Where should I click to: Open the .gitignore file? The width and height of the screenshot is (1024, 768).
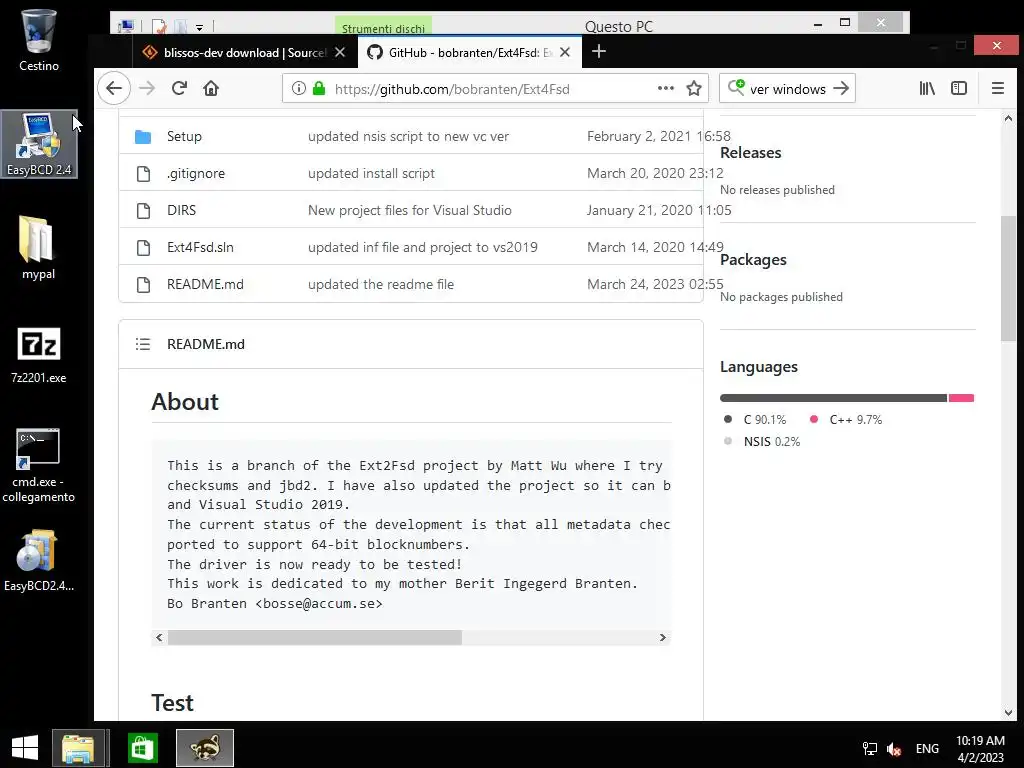[x=195, y=173]
